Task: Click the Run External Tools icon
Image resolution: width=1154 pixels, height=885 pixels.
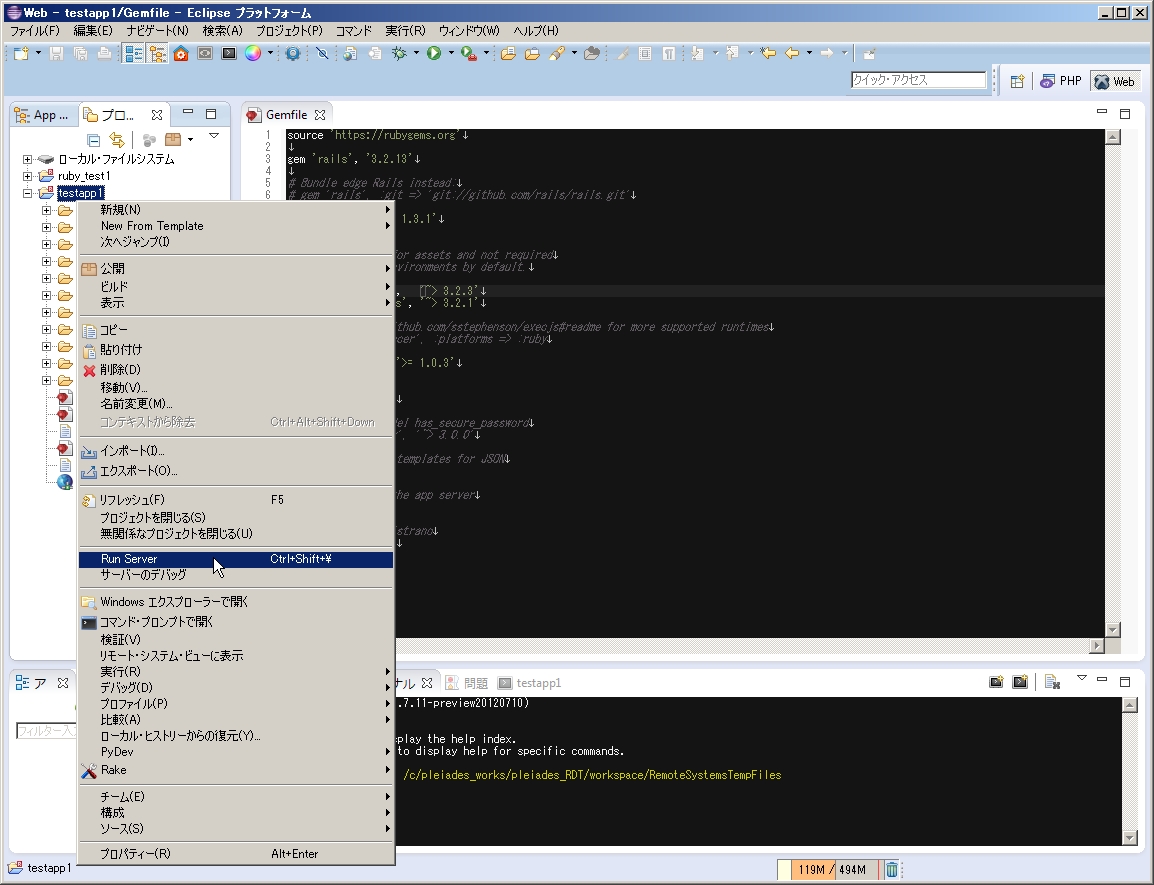Action: click(x=468, y=53)
